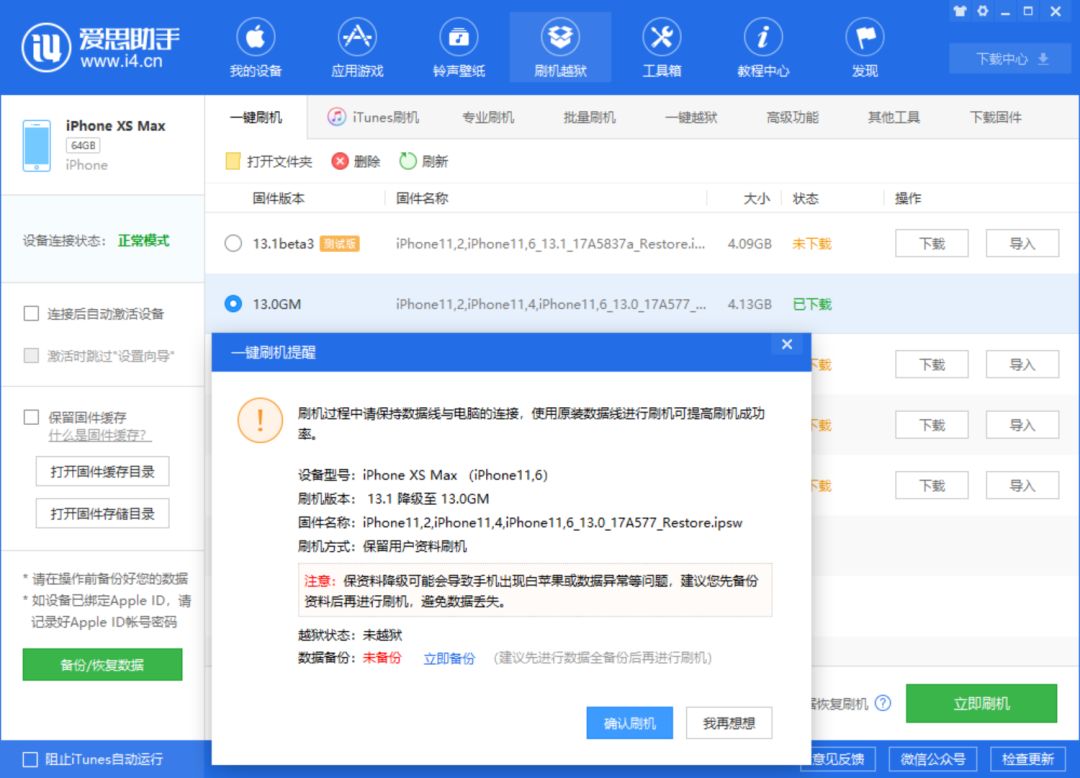The width and height of the screenshot is (1080, 778).
Task: Click 立即备份 backup now link
Action: tap(449, 658)
